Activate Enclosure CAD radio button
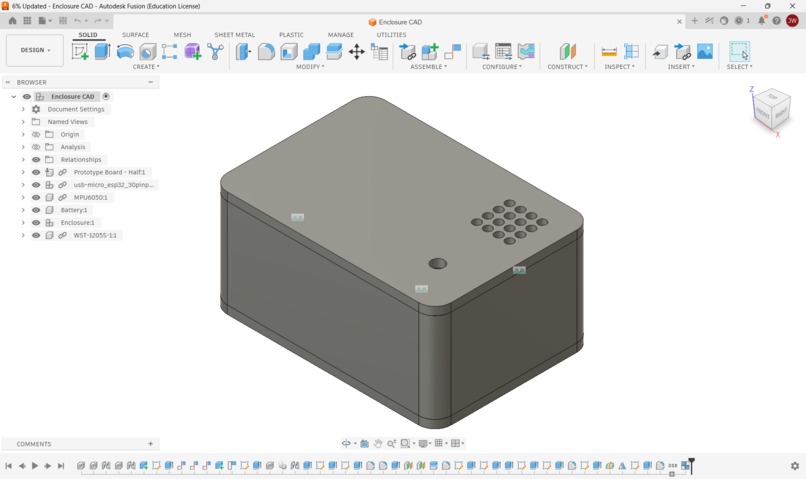 (x=106, y=97)
